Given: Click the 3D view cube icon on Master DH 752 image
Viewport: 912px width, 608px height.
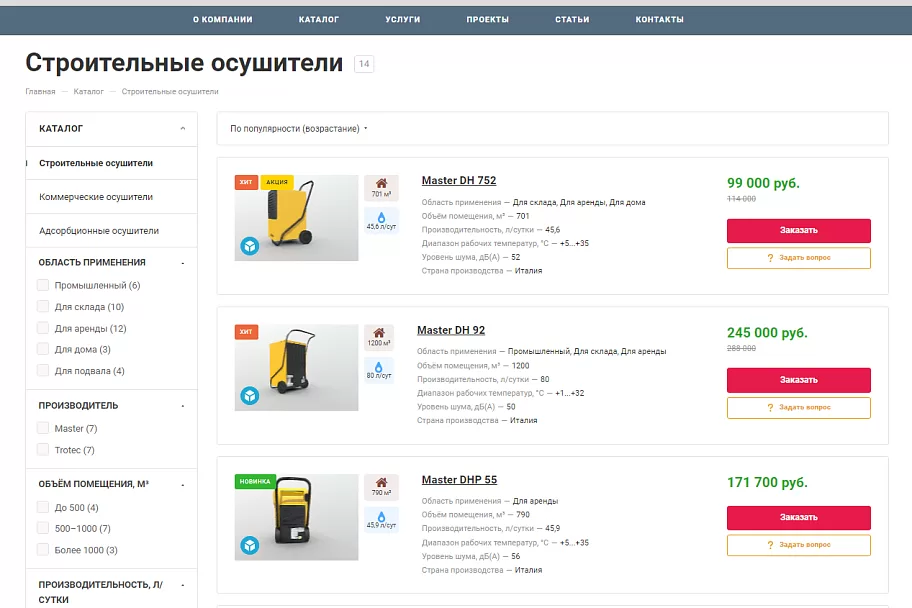Looking at the screenshot, I should coord(250,246).
